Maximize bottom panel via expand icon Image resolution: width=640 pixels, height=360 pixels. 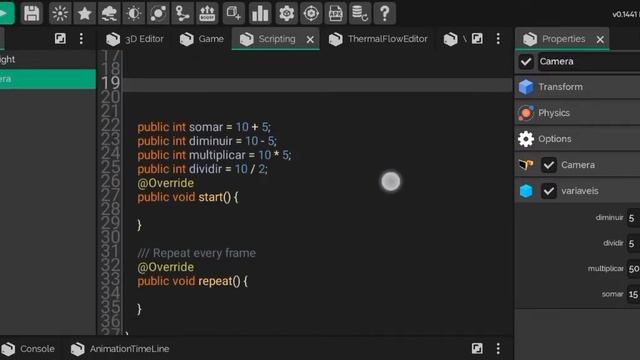point(477,349)
